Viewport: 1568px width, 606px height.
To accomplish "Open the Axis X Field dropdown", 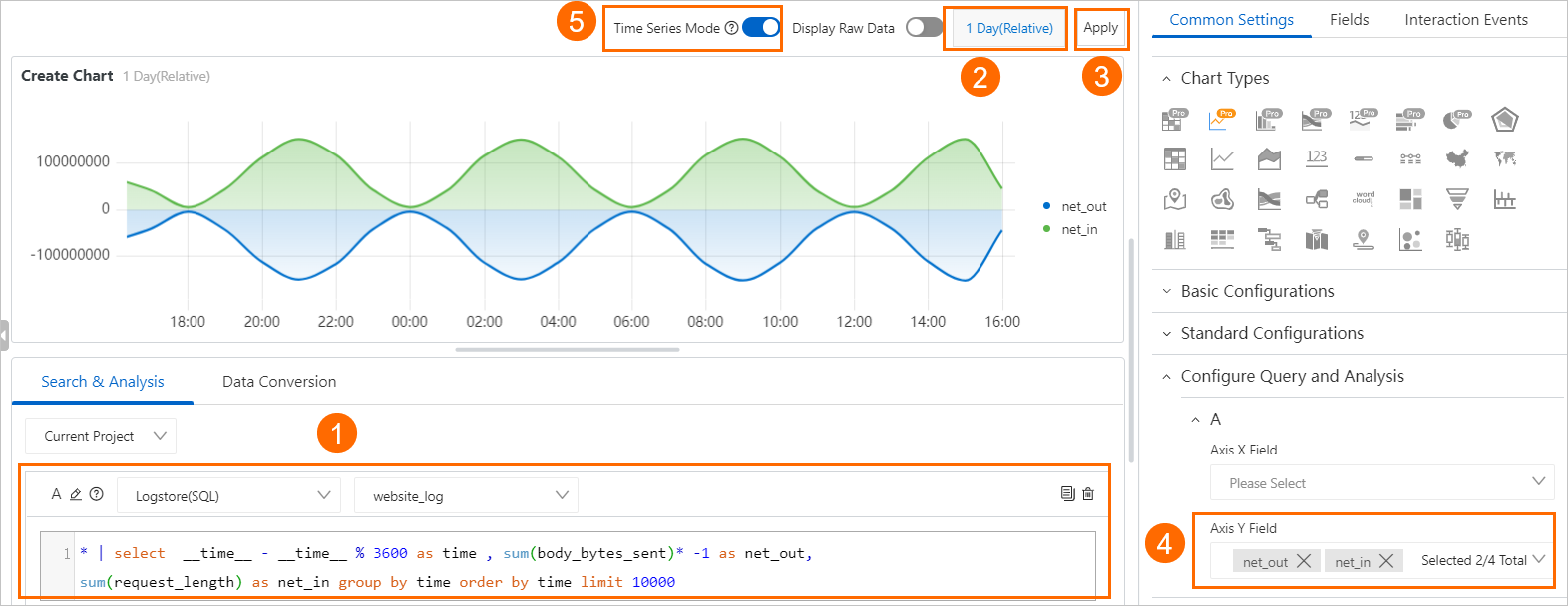I will tap(1382, 483).
